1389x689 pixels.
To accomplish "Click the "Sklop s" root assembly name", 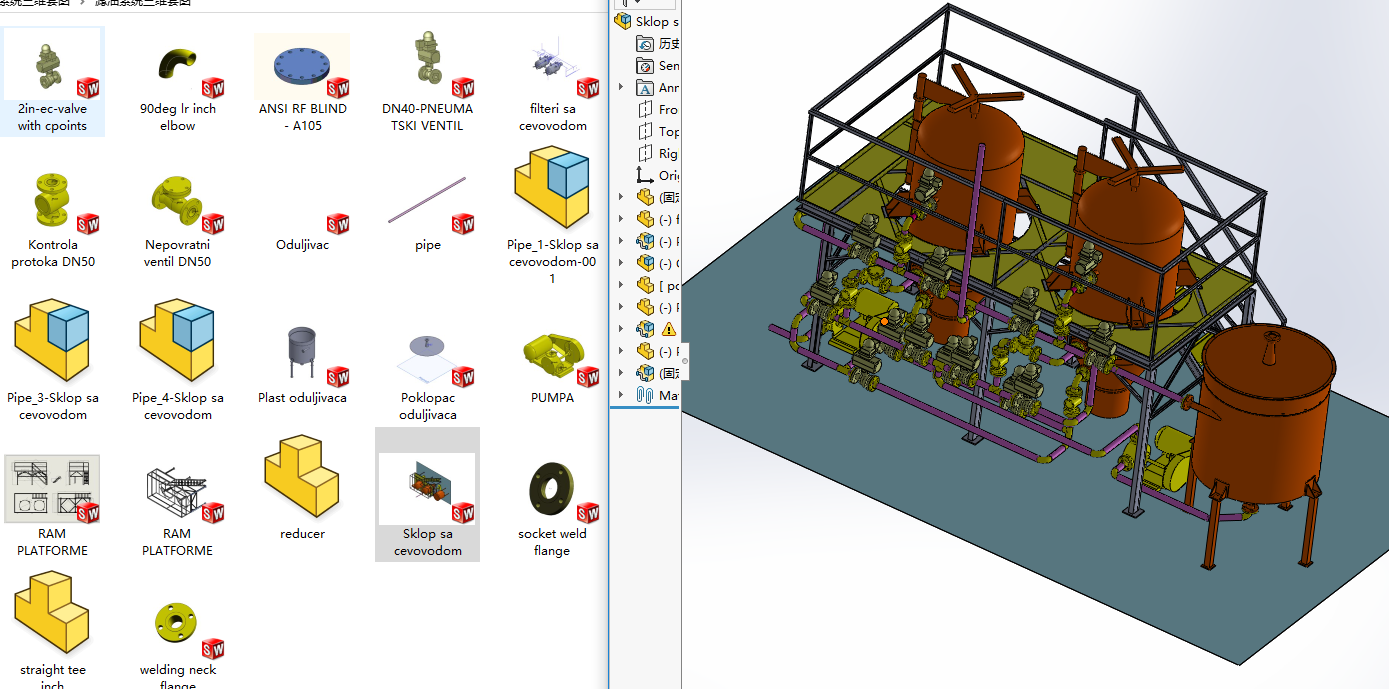I will click(x=658, y=21).
